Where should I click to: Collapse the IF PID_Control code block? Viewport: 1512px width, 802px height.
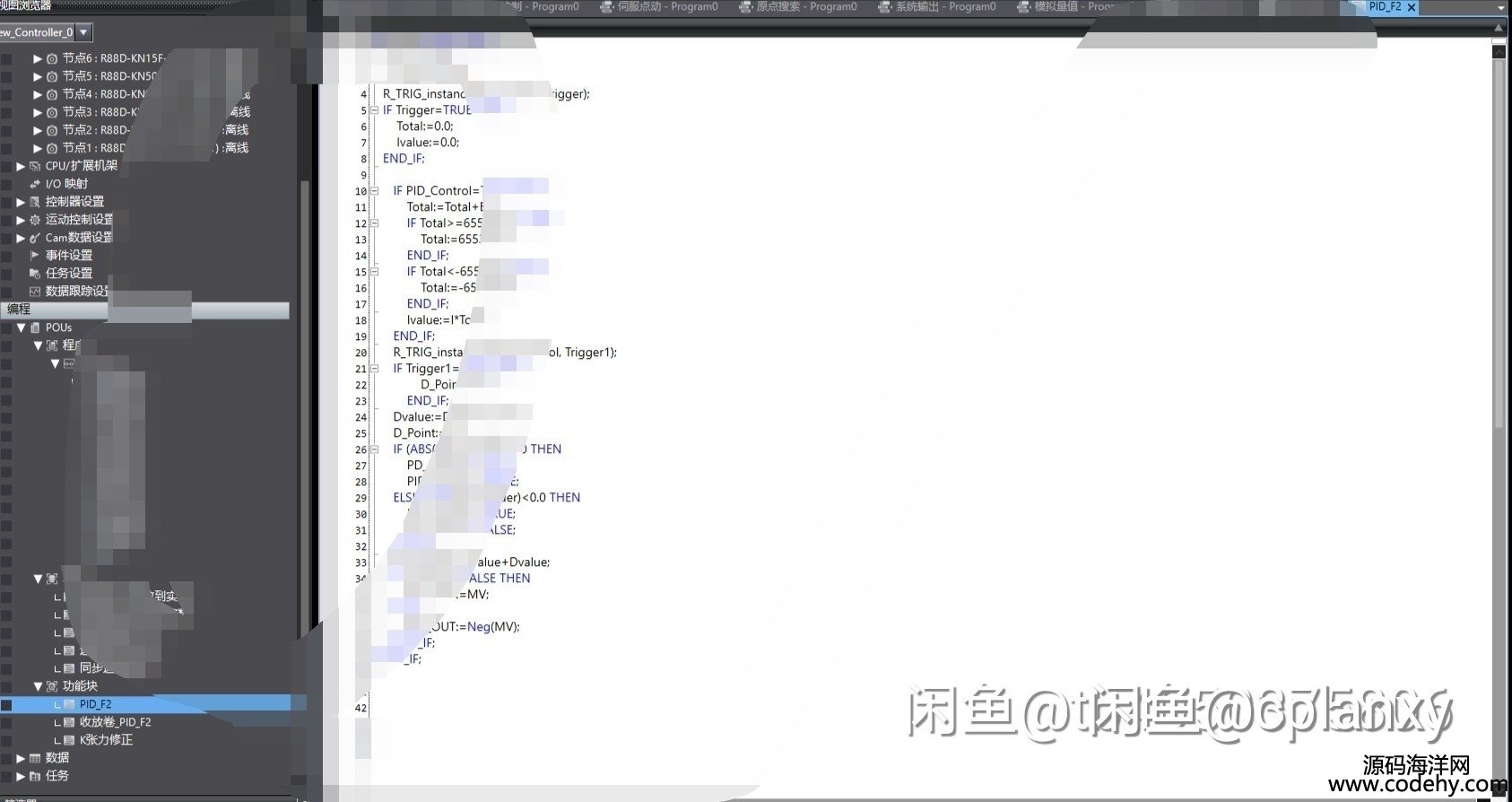pyautogui.click(x=374, y=191)
